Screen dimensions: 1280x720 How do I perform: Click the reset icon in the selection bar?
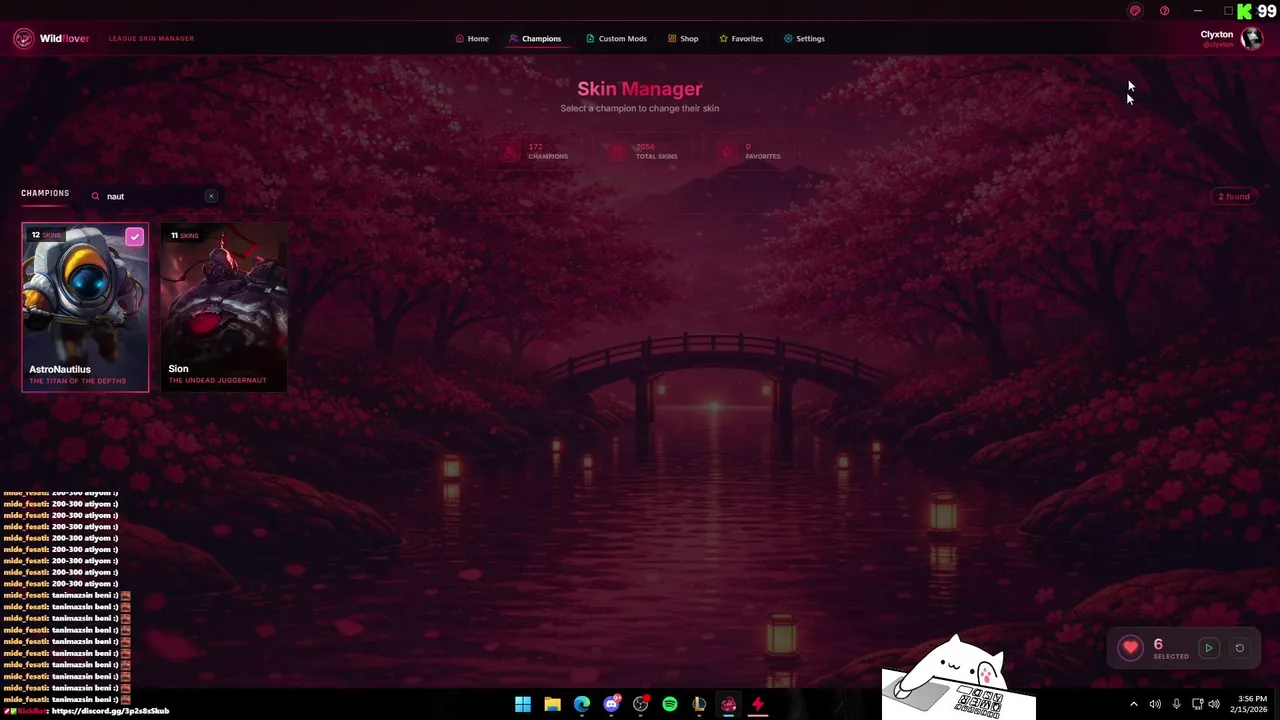click(x=1239, y=648)
